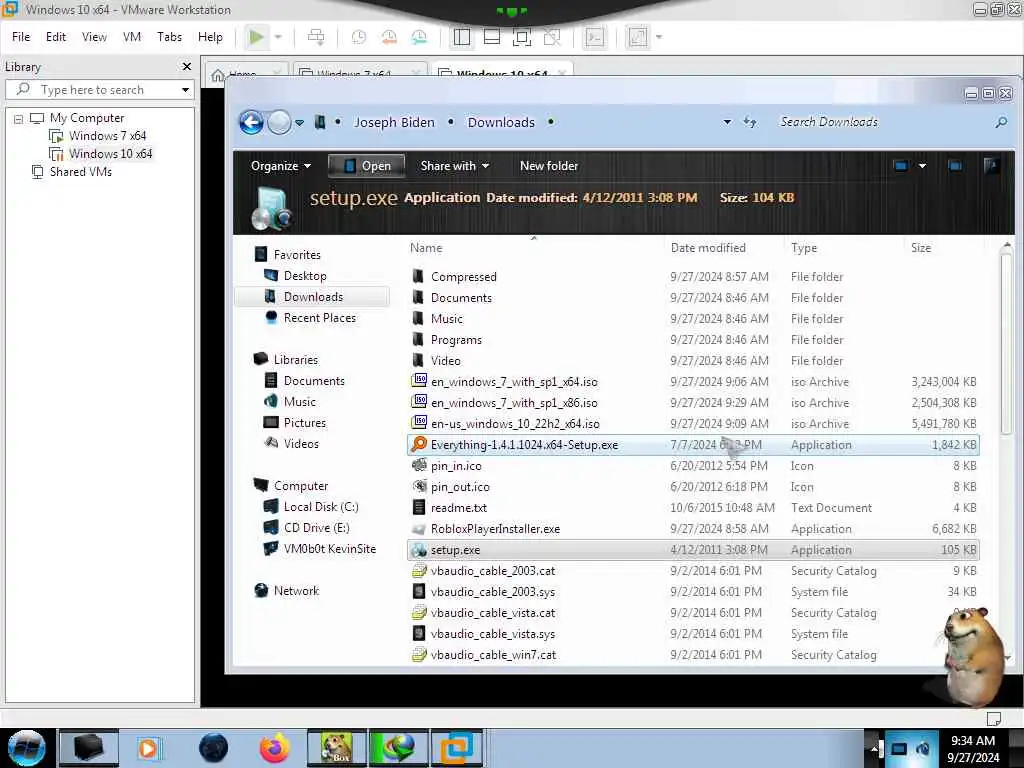Open the Organize dropdown menu
The image size is (1024, 768).
click(281, 166)
